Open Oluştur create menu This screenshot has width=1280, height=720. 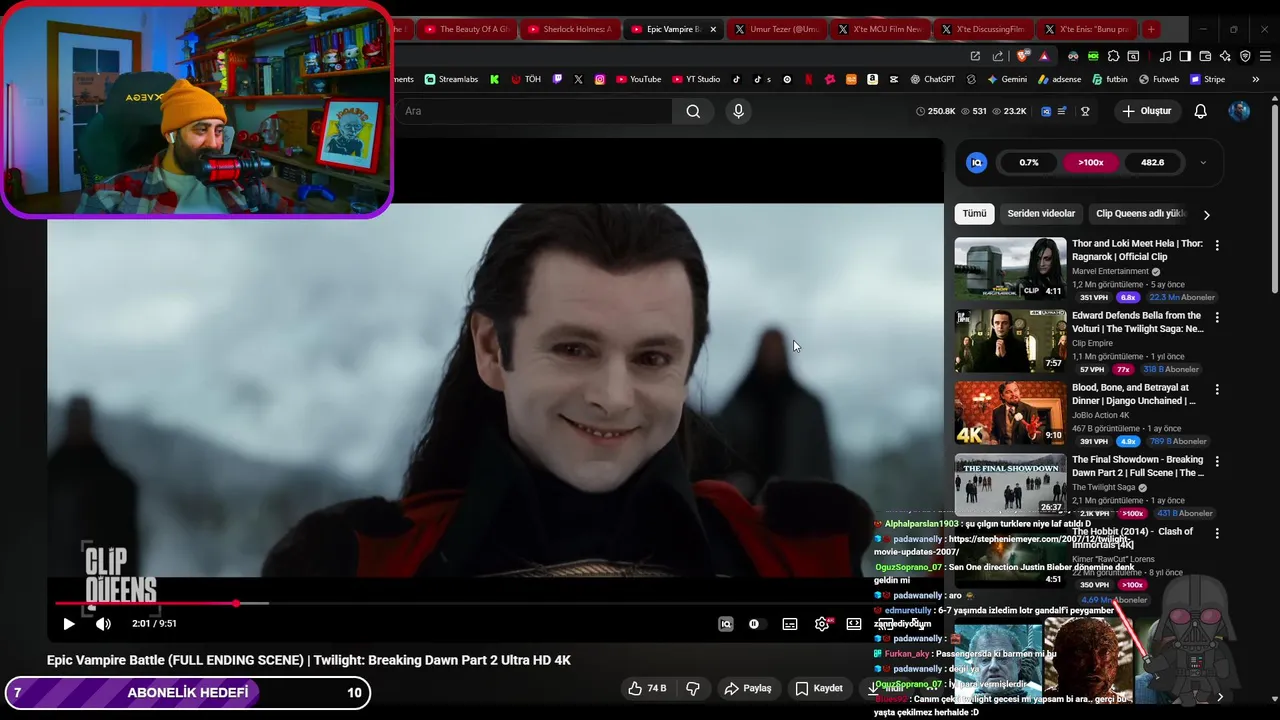coord(1146,111)
